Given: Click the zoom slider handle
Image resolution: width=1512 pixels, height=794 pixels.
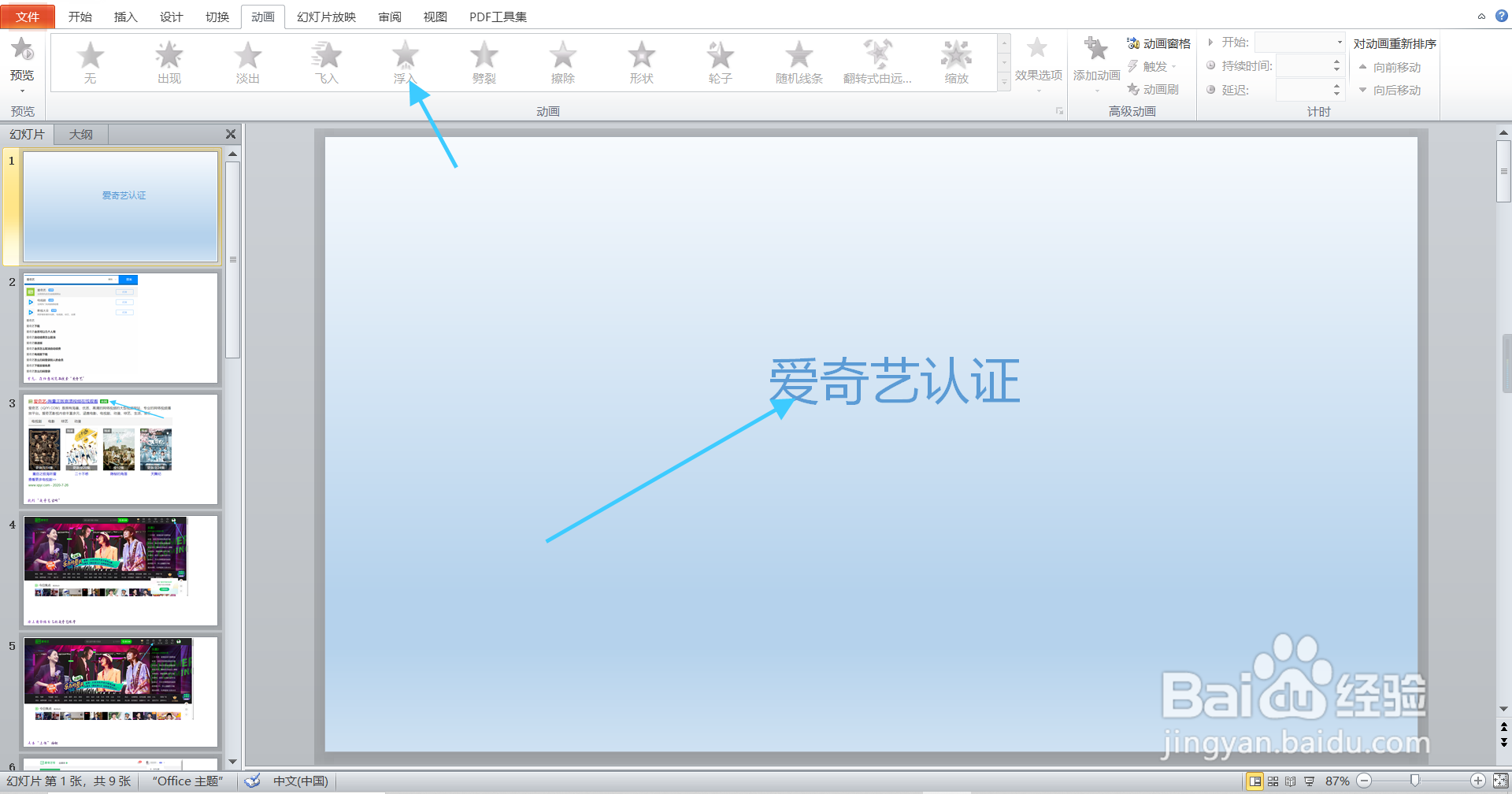Looking at the screenshot, I should (1415, 781).
